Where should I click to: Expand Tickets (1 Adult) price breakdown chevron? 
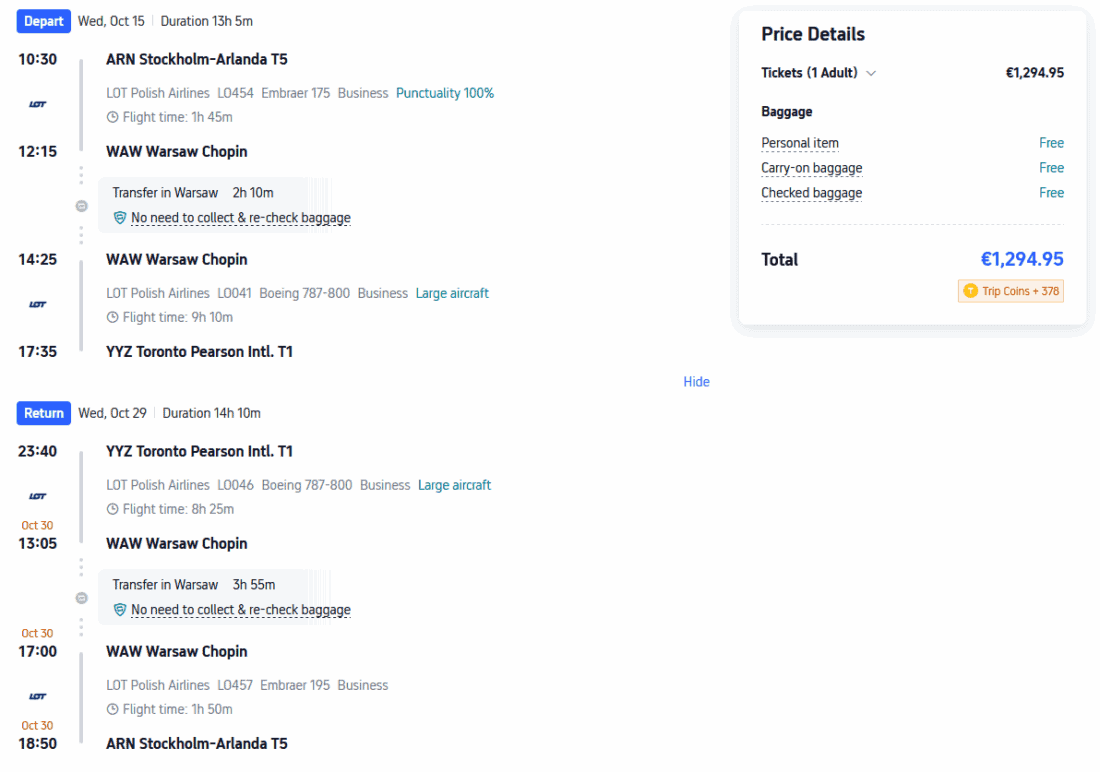(x=871, y=73)
